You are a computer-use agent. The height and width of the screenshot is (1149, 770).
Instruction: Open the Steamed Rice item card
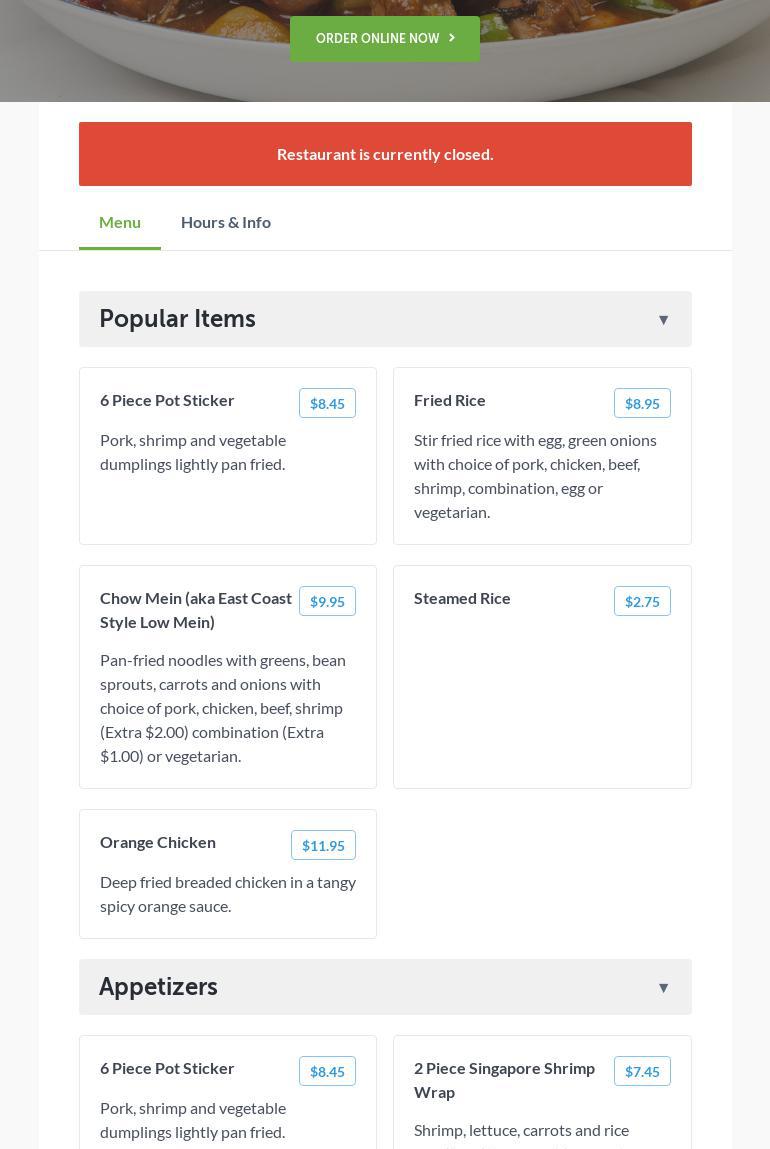pos(542,690)
